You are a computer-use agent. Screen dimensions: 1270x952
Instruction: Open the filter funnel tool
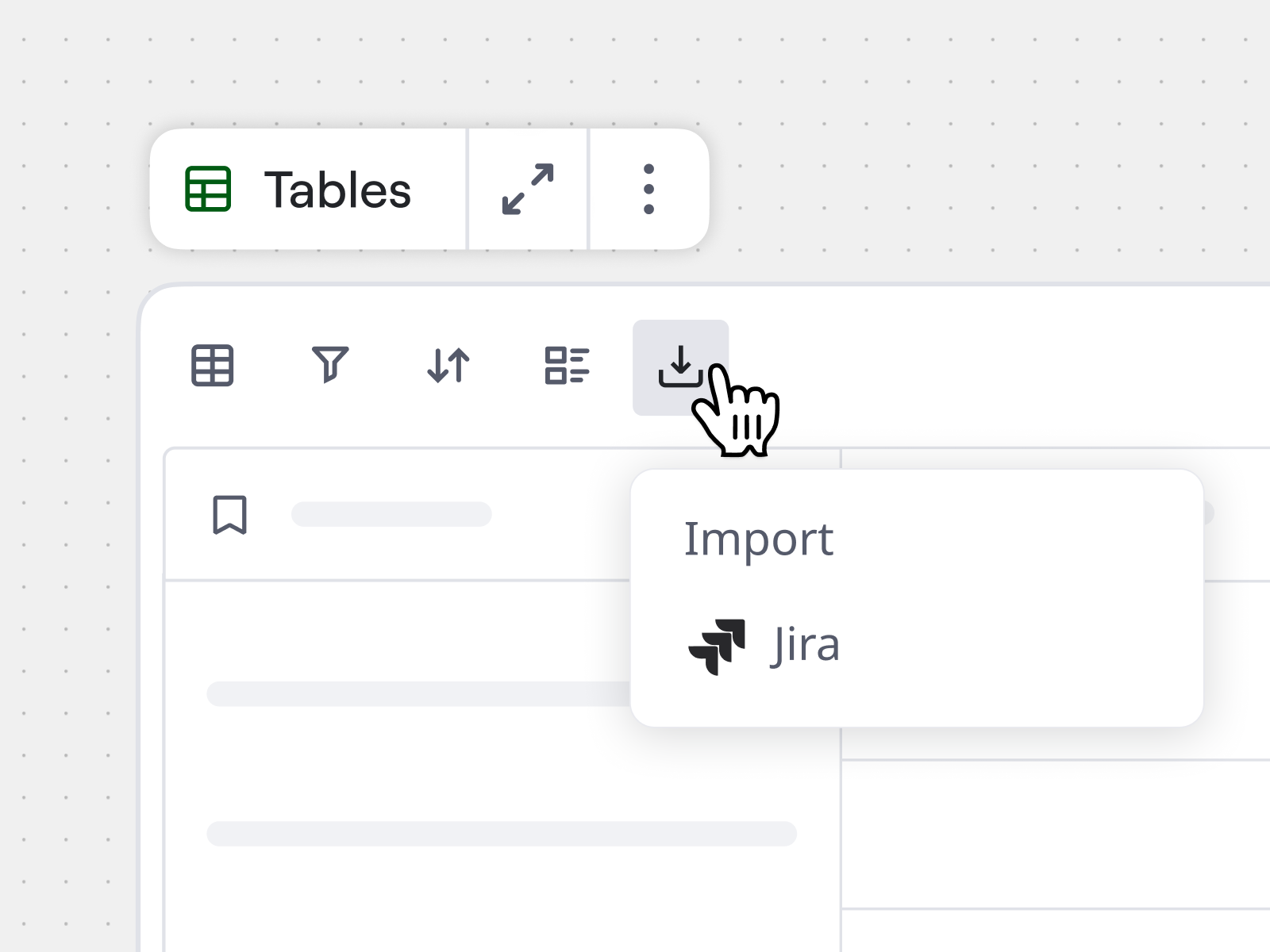click(x=330, y=365)
